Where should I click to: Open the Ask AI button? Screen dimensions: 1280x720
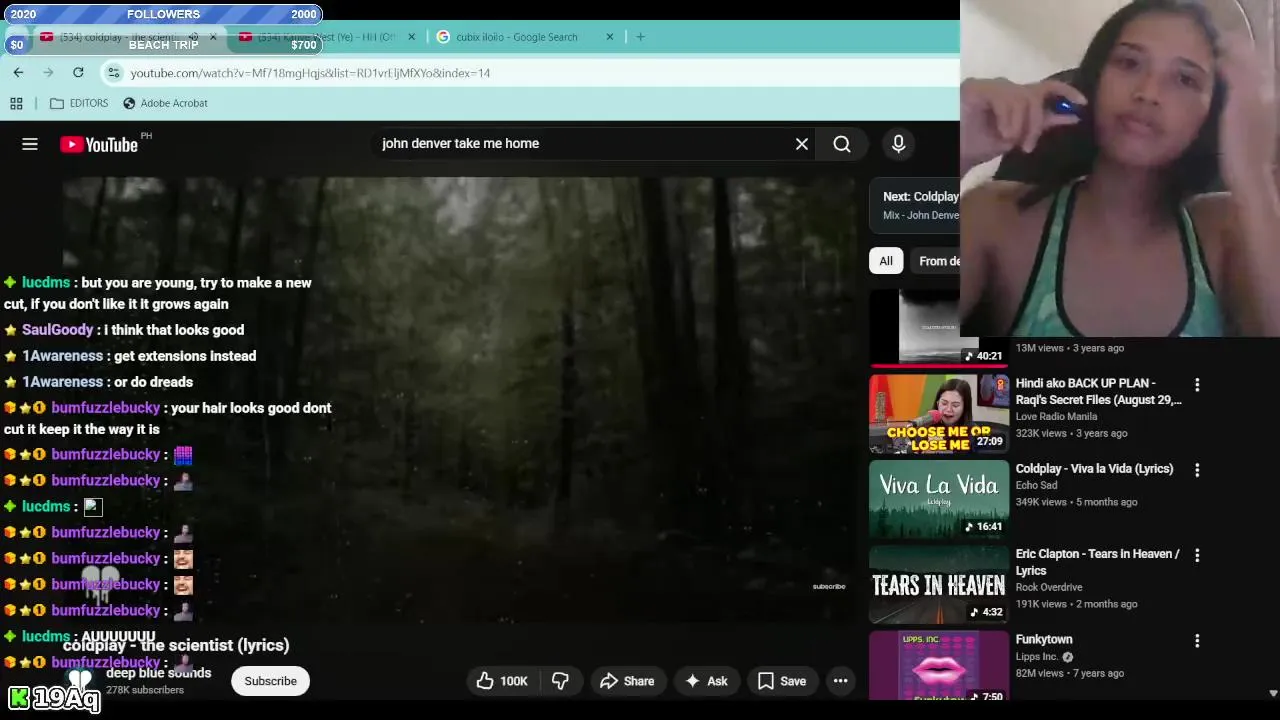[x=706, y=681]
